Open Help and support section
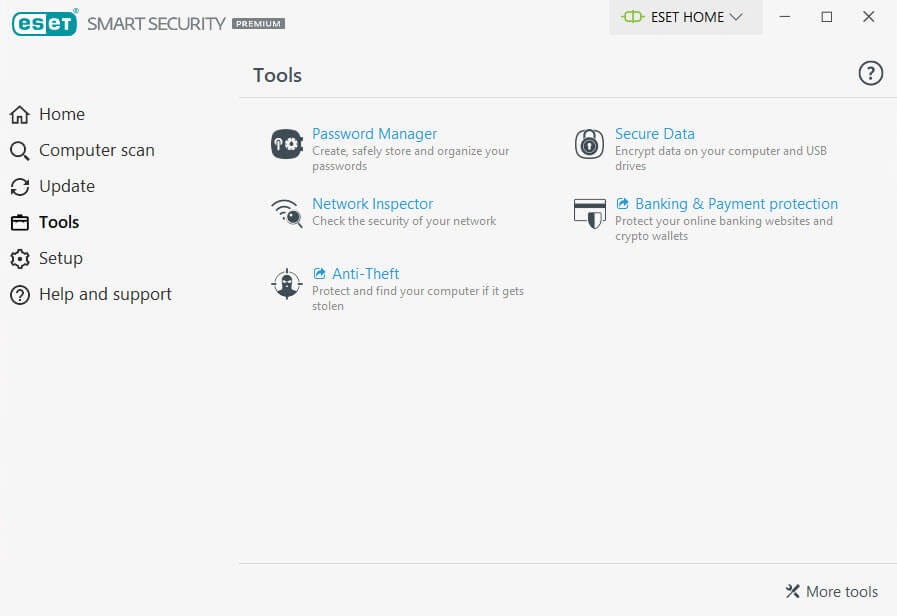 105,295
